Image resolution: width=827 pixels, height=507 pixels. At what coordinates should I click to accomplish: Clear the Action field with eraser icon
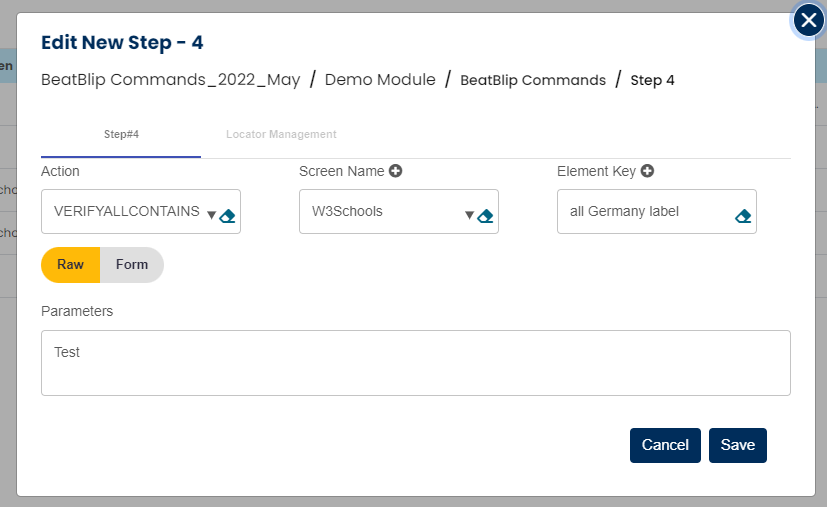(227, 215)
